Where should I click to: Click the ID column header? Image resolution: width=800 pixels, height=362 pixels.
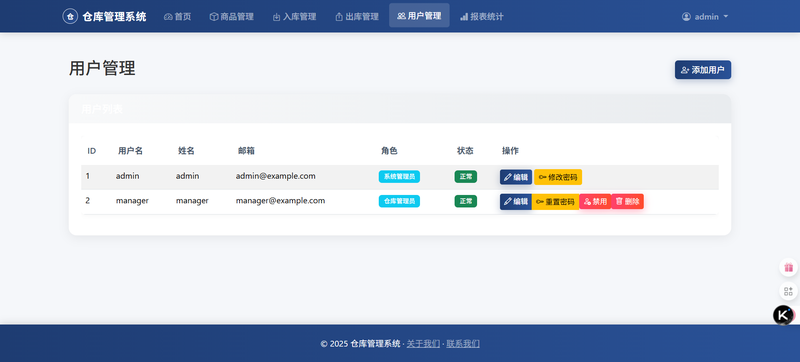92,151
